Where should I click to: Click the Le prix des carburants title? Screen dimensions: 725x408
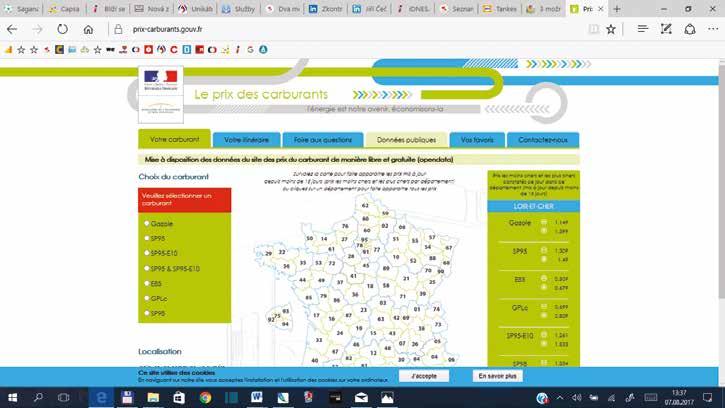[261, 94]
